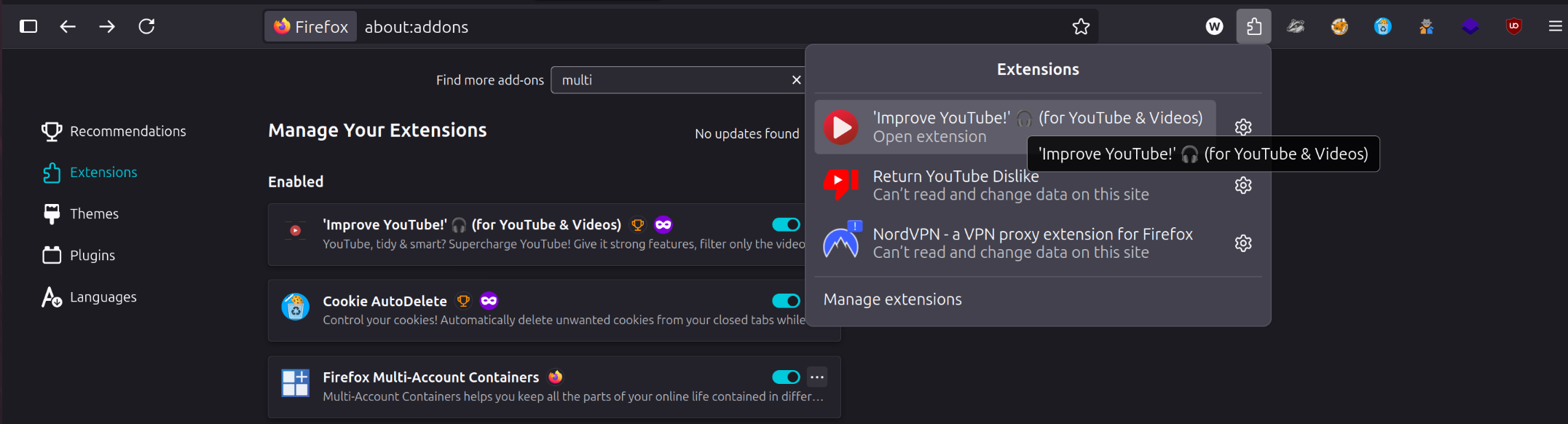Select the Extensions category
The width and height of the screenshot is (1568, 424).
(x=90, y=173)
